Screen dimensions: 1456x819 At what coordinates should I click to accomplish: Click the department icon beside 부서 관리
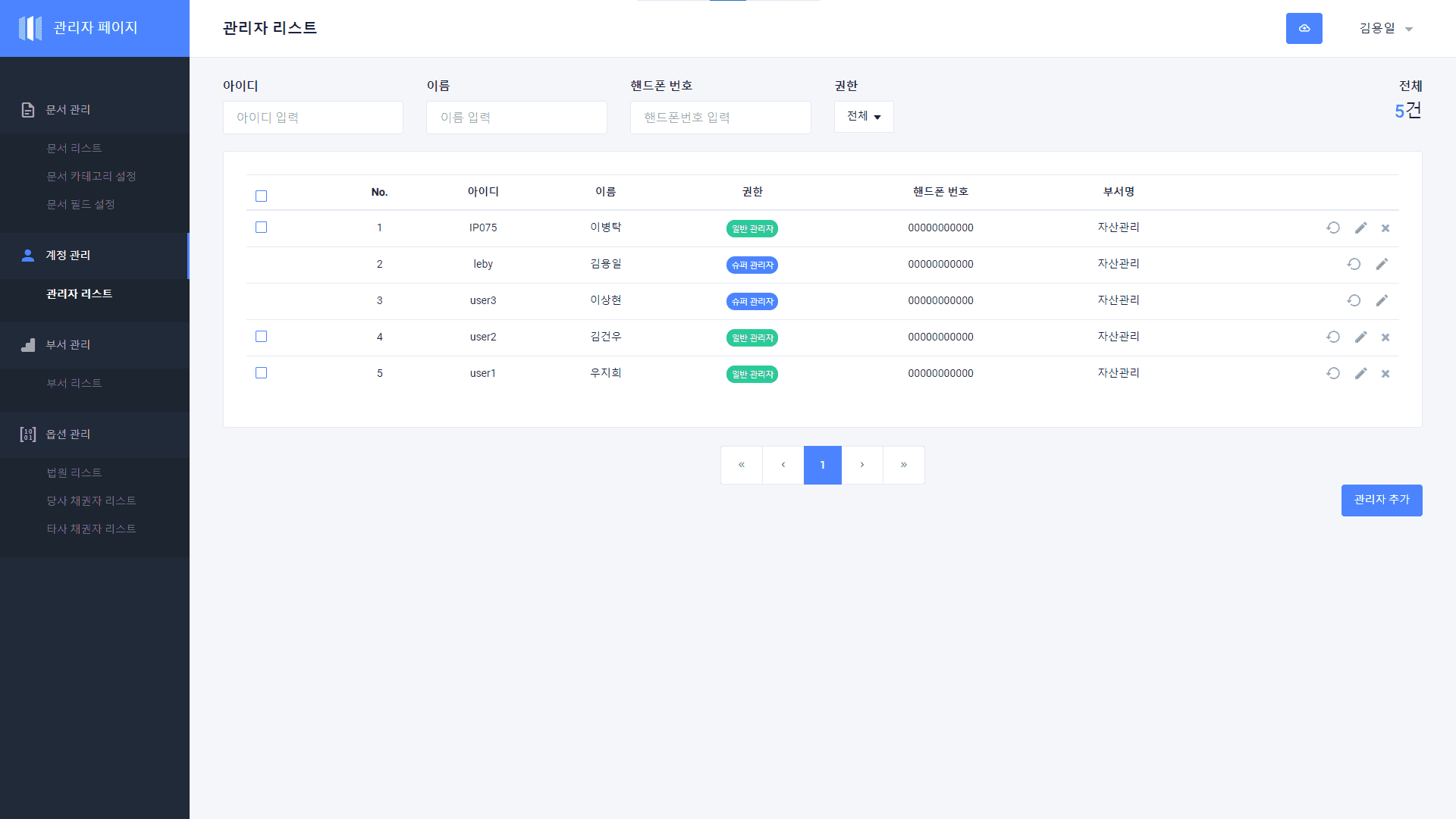(x=28, y=345)
